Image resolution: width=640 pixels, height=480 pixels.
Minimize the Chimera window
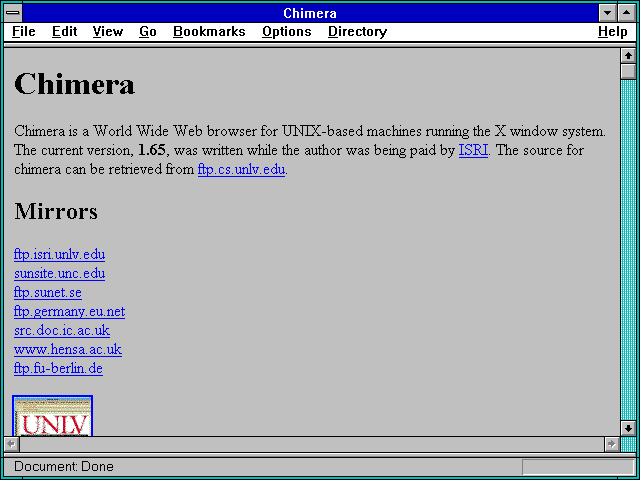click(607, 13)
